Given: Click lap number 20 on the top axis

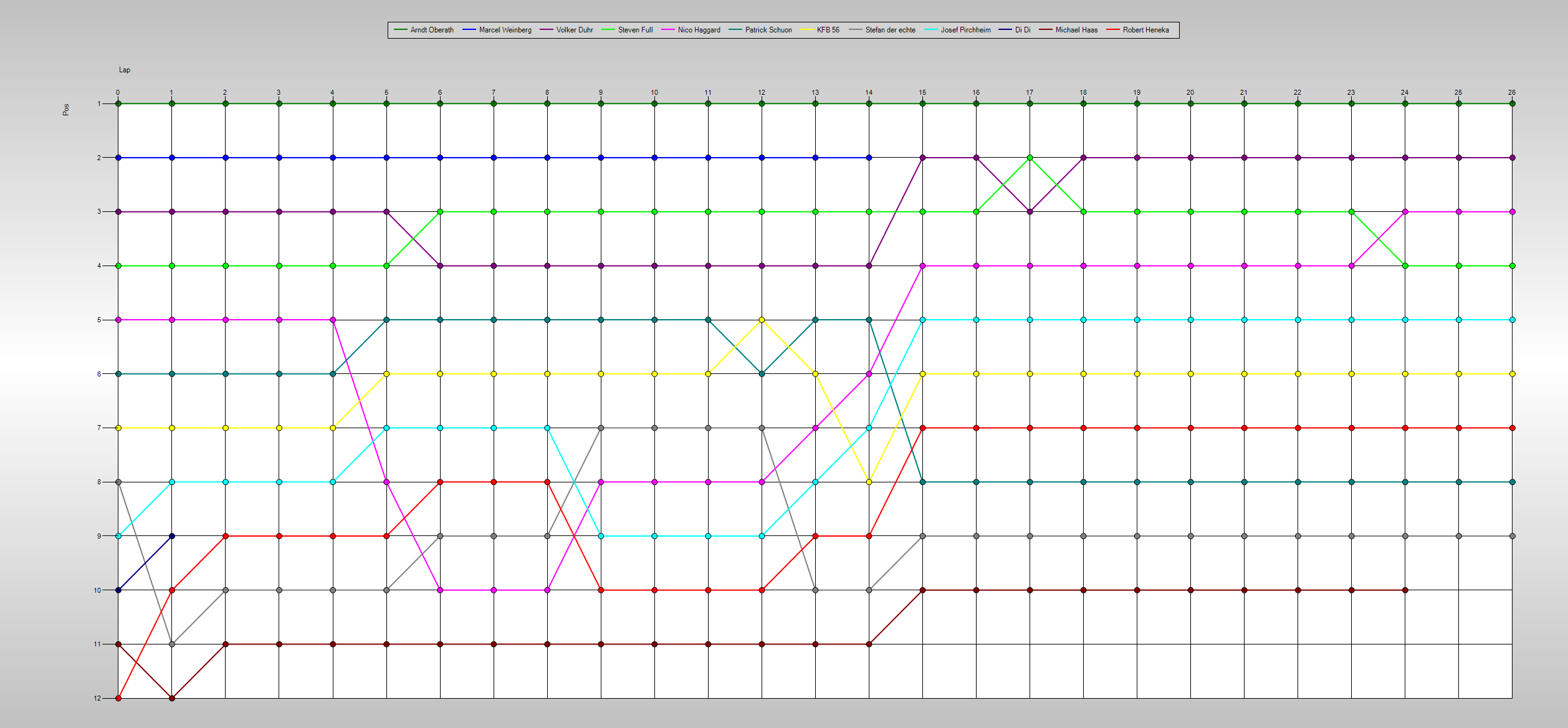Looking at the screenshot, I should pos(1190,92).
